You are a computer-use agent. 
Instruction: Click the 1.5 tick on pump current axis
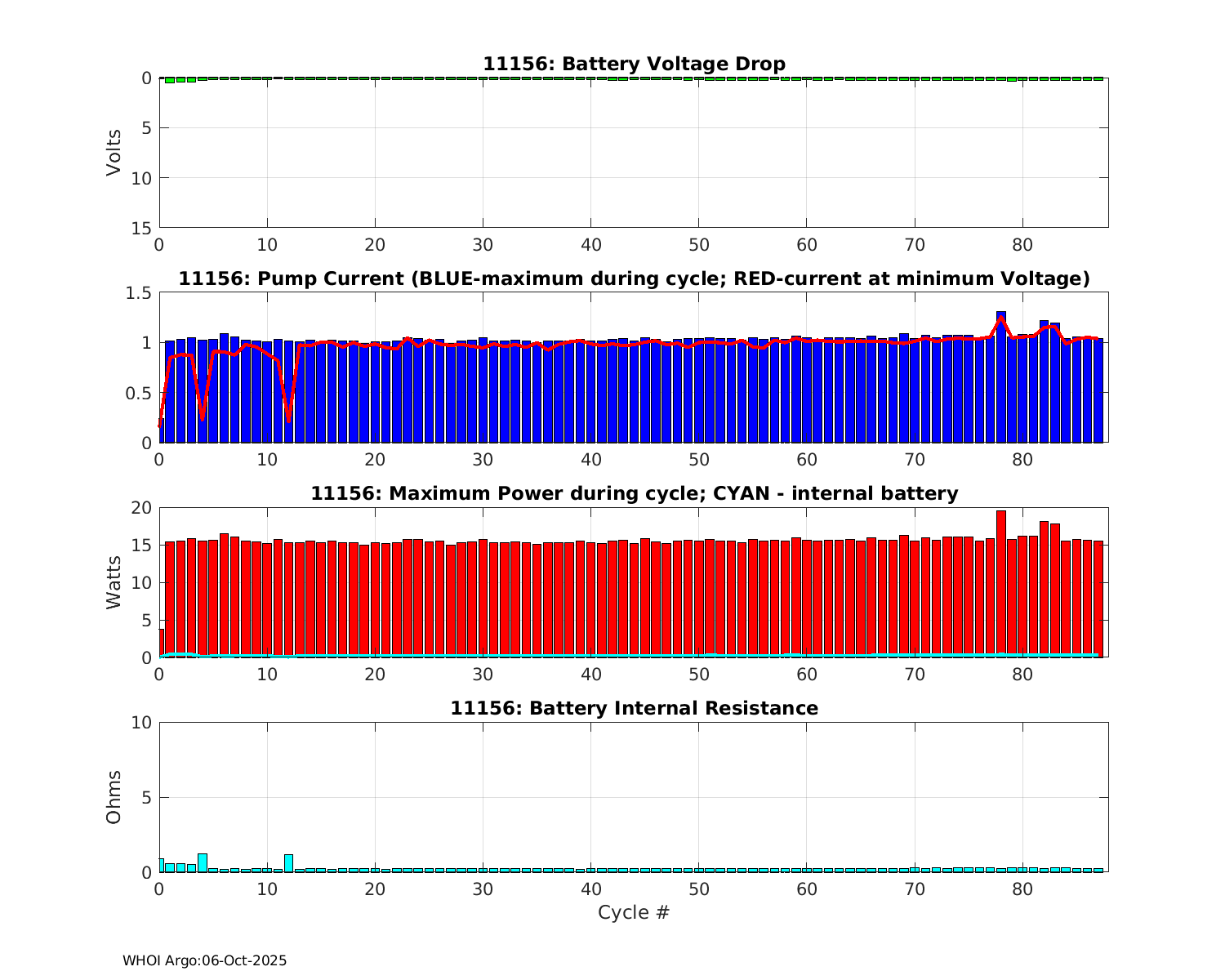140,293
